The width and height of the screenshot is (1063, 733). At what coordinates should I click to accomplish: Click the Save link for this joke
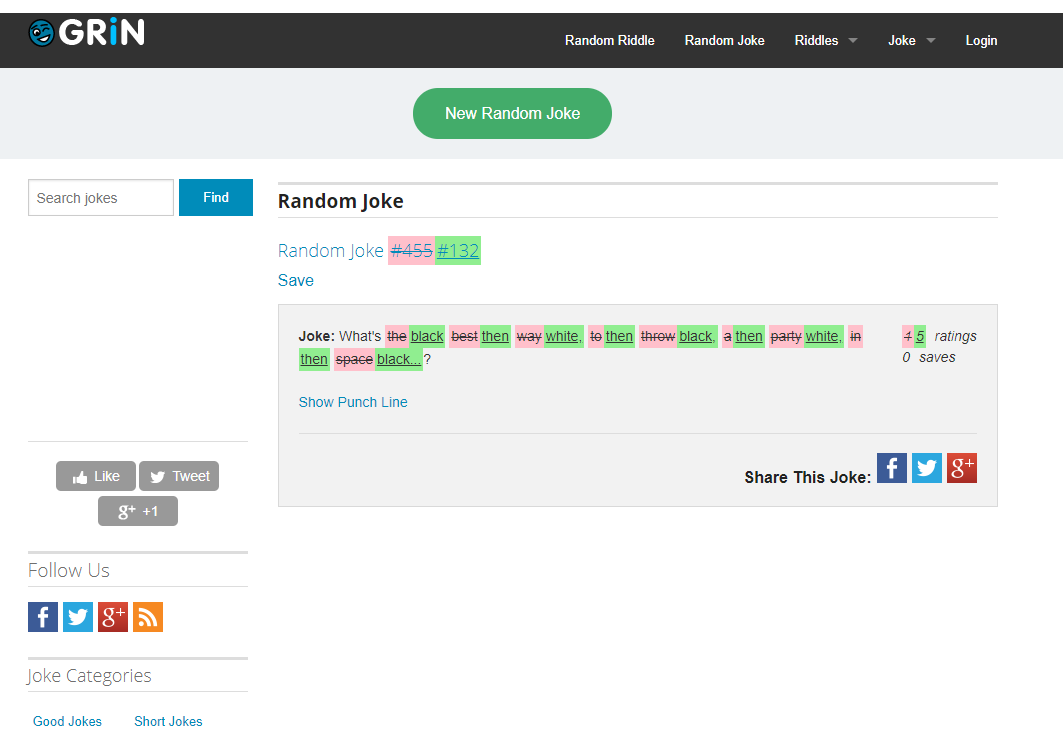(x=296, y=281)
